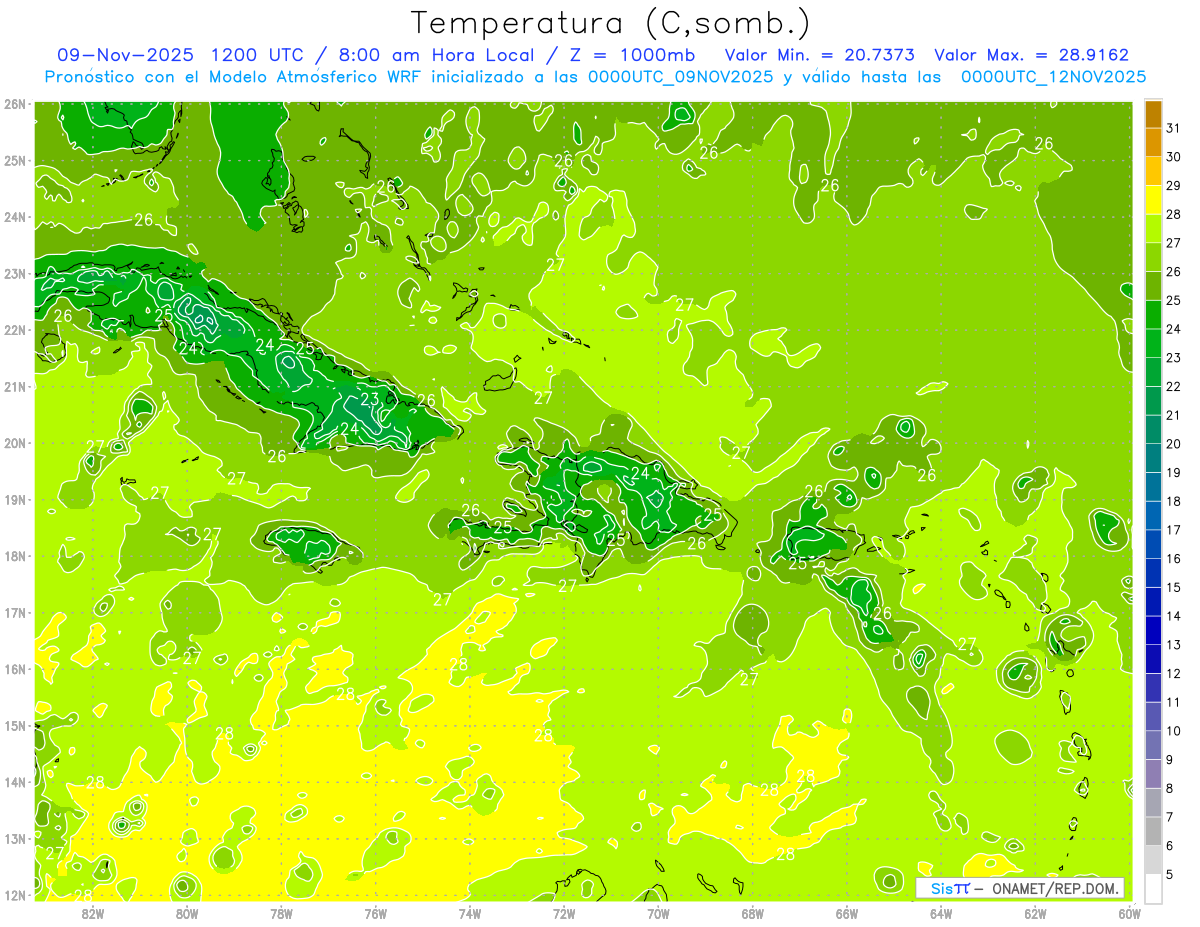Image resolution: width=1200 pixels, height=927 pixels.
Task: Click the "13N" latitude axis label
Action: 16,839
